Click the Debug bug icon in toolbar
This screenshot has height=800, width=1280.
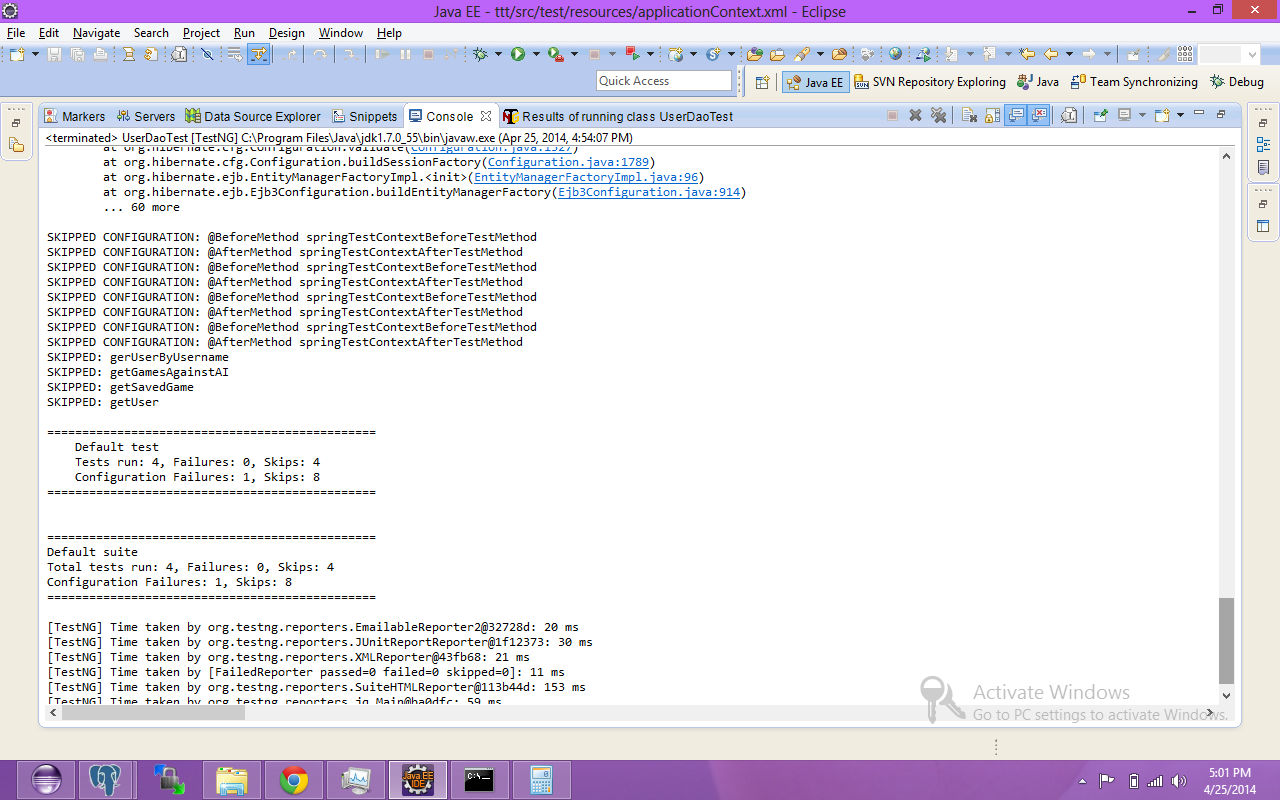pyautogui.click(x=480, y=54)
